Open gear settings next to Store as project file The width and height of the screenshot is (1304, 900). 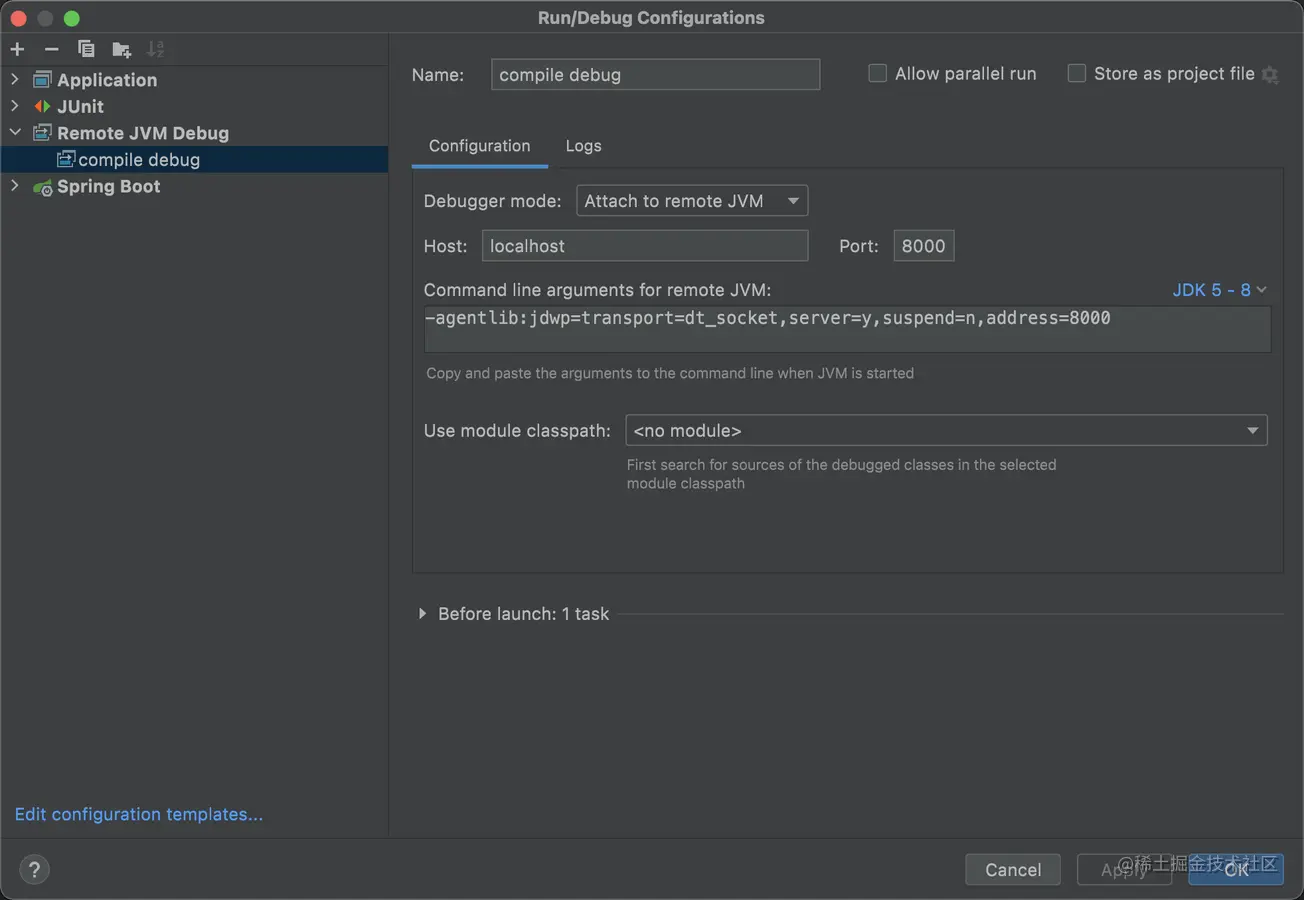(x=1270, y=75)
